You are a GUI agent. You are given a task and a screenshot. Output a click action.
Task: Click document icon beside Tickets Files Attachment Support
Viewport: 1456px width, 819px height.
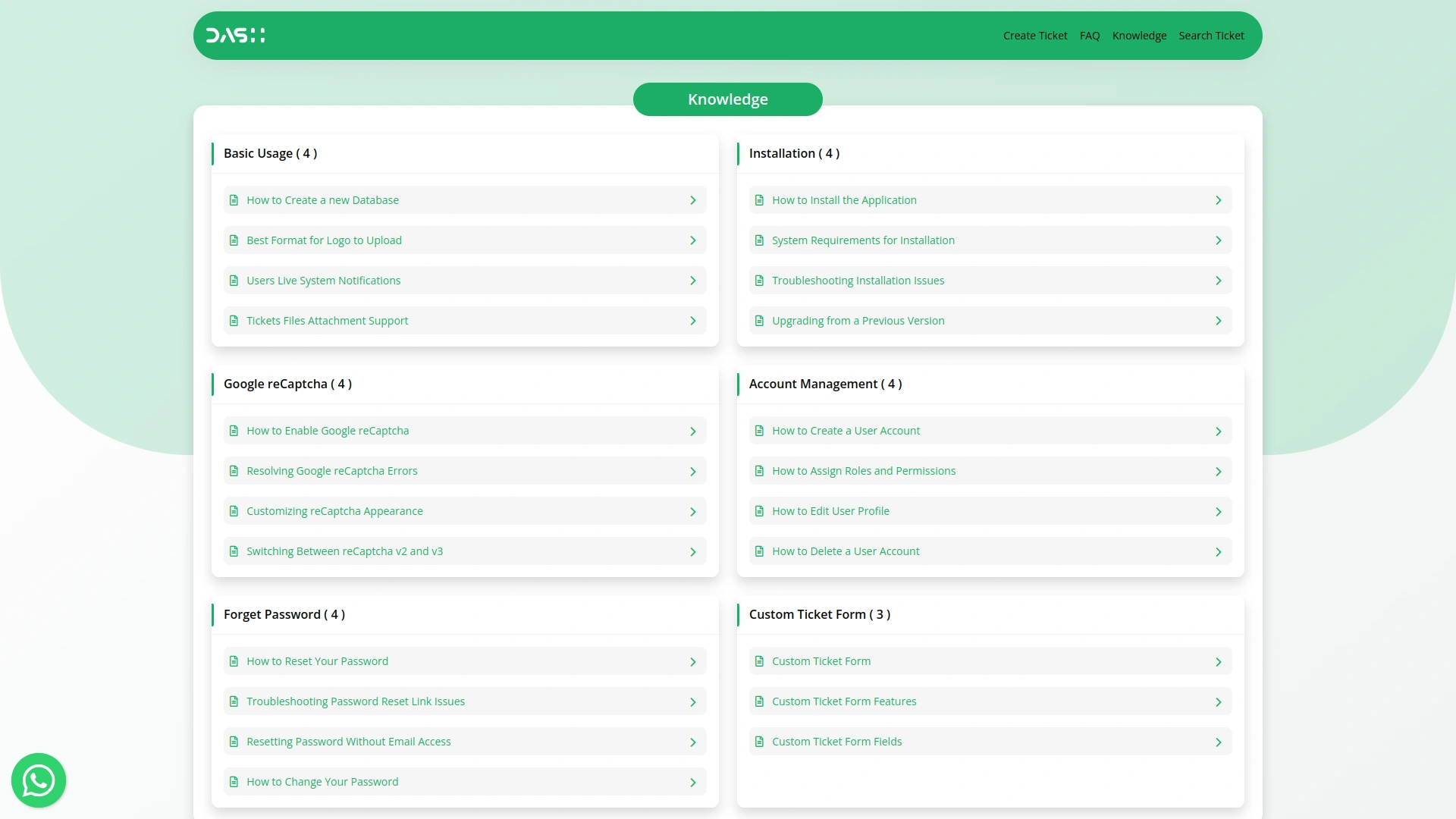pyautogui.click(x=234, y=321)
